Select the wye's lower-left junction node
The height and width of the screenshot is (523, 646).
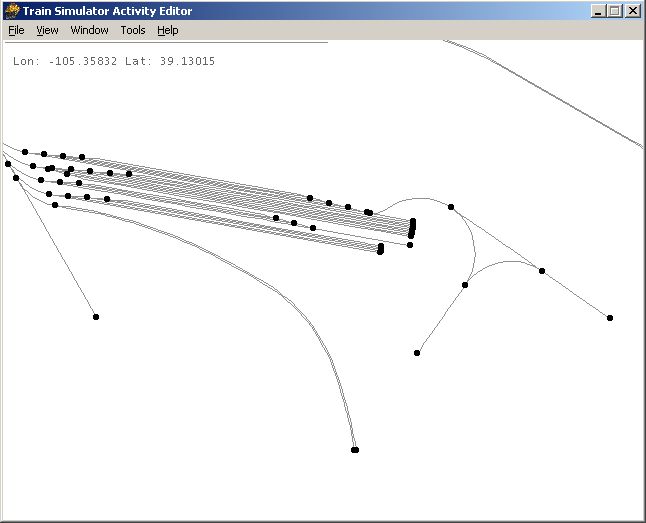pos(465,285)
